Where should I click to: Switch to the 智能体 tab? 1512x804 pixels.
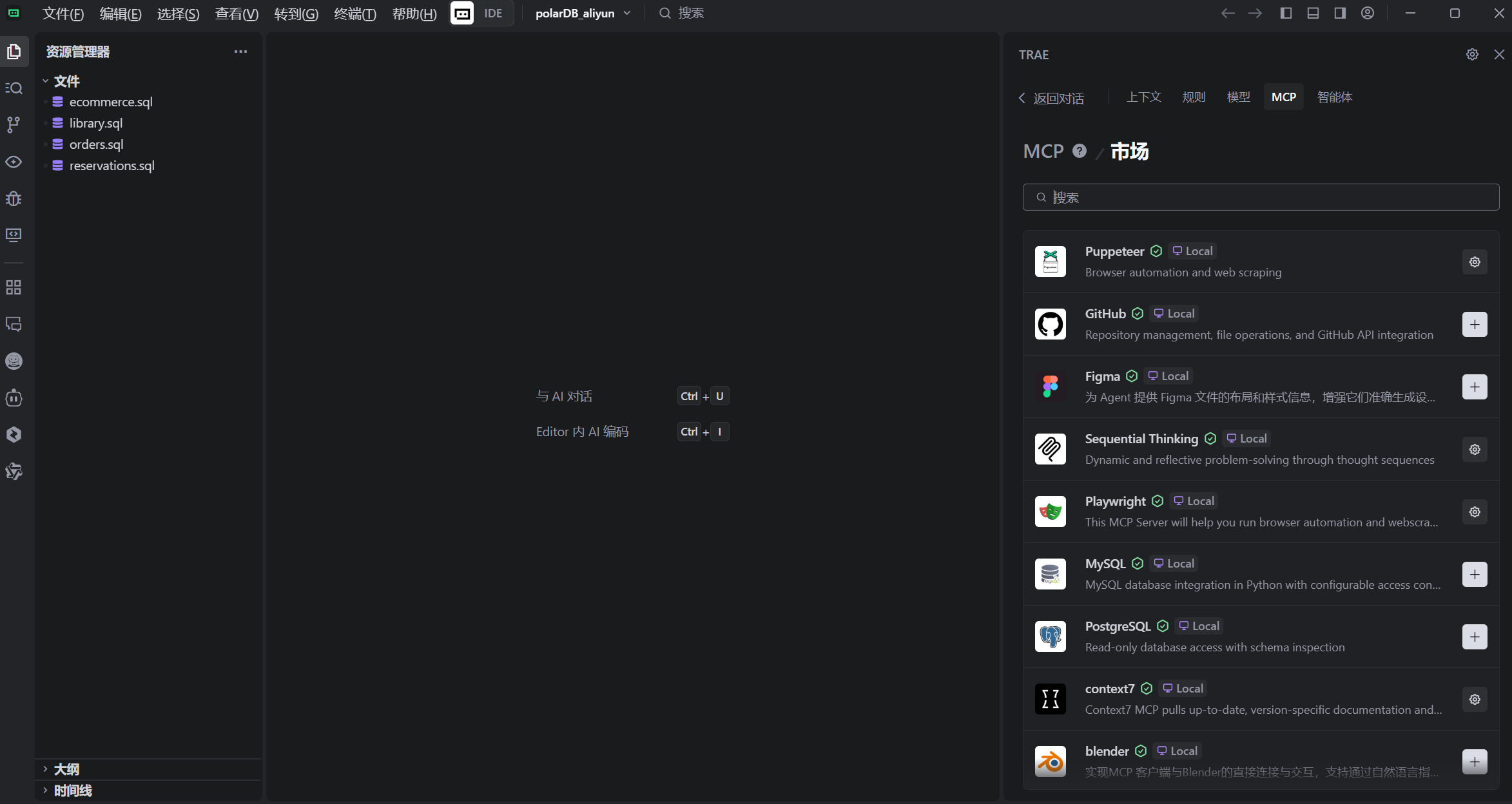(x=1334, y=97)
